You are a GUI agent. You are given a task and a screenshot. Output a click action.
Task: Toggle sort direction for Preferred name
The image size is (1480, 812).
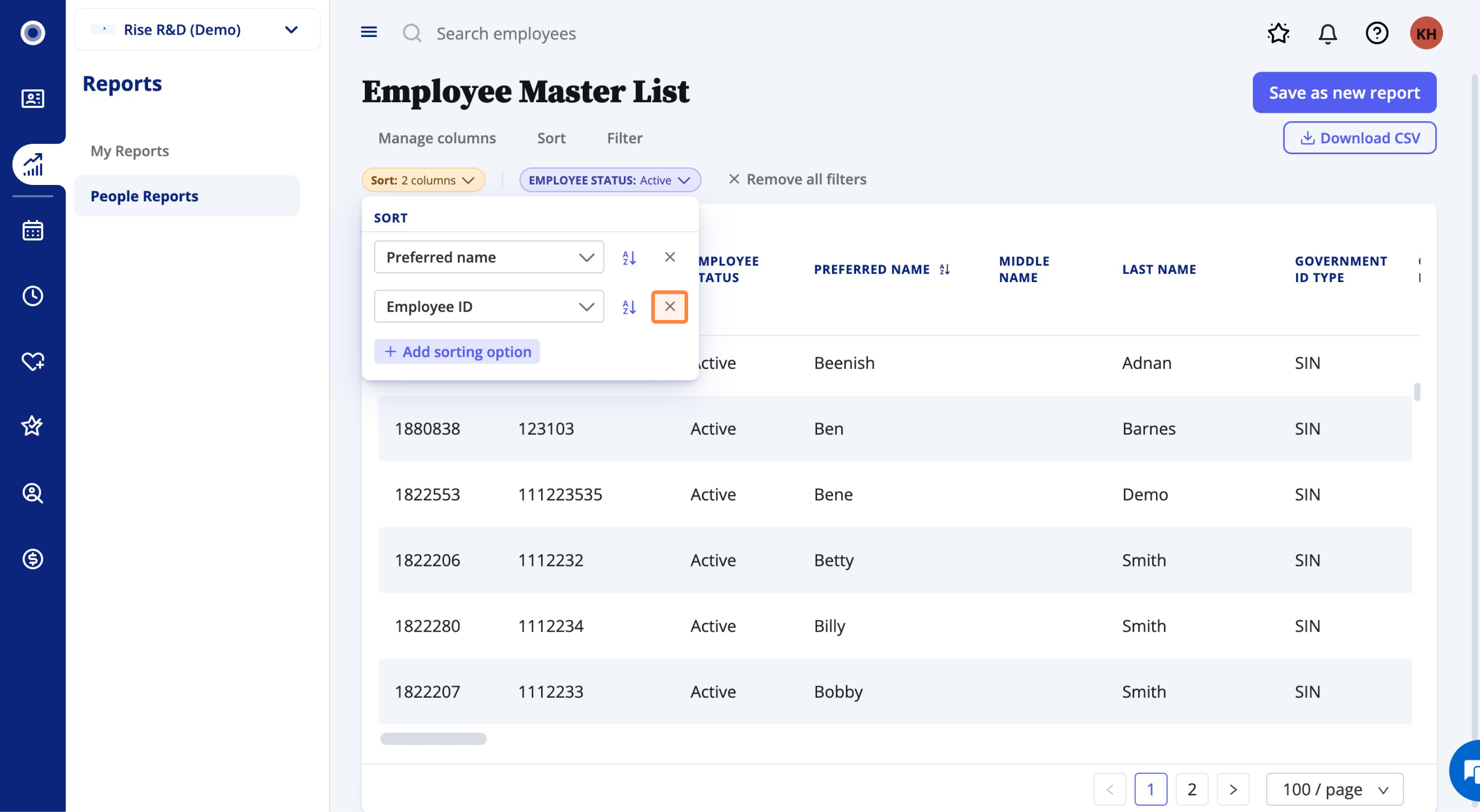(629, 257)
